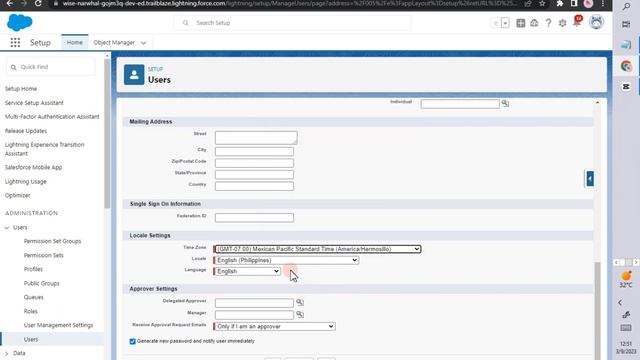This screenshot has height=360, width=640.
Task: Click the Federation ID field
Action: pos(254,218)
